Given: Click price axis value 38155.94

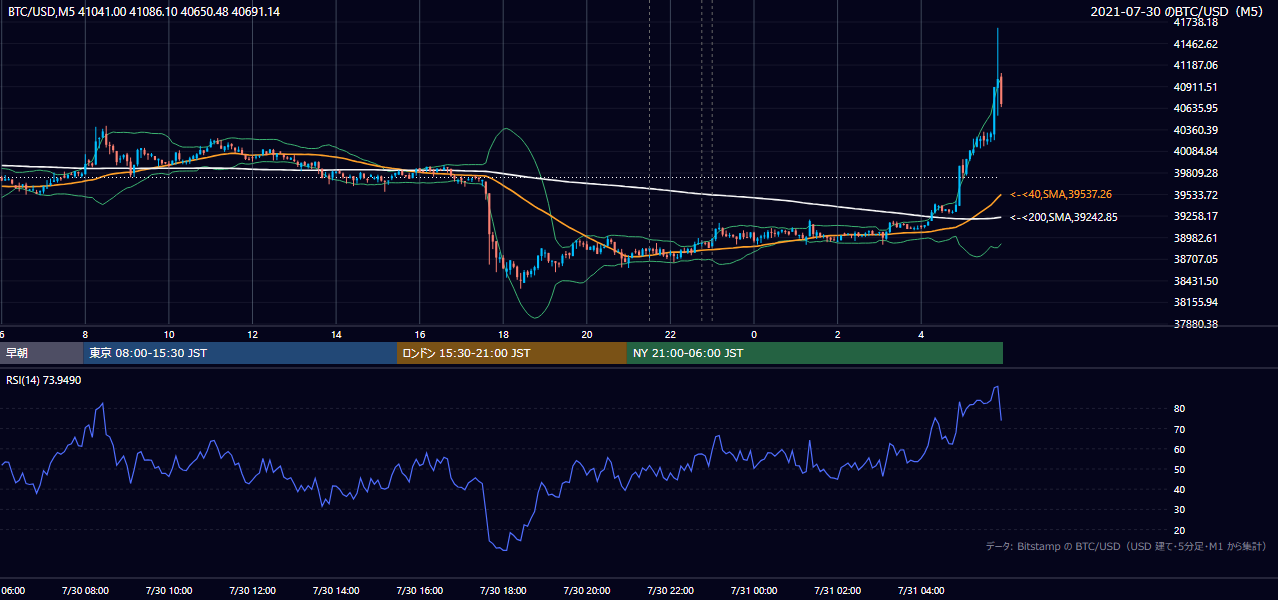Looking at the screenshot, I should (1195, 302).
